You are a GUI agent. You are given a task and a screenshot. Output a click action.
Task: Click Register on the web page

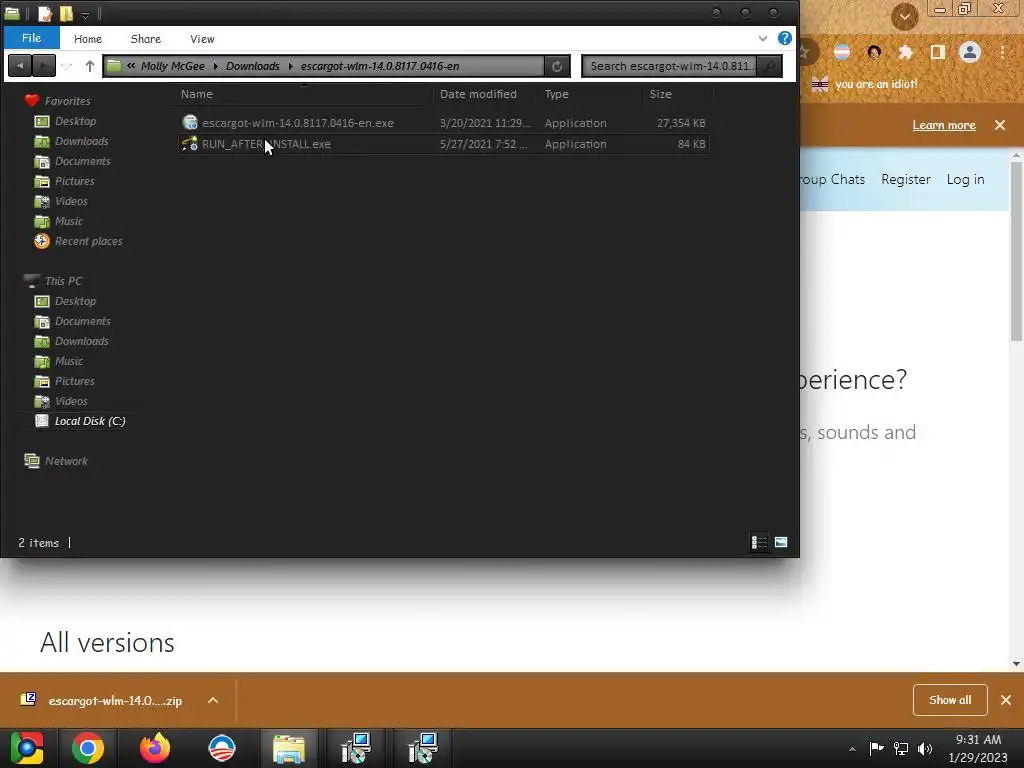905,179
